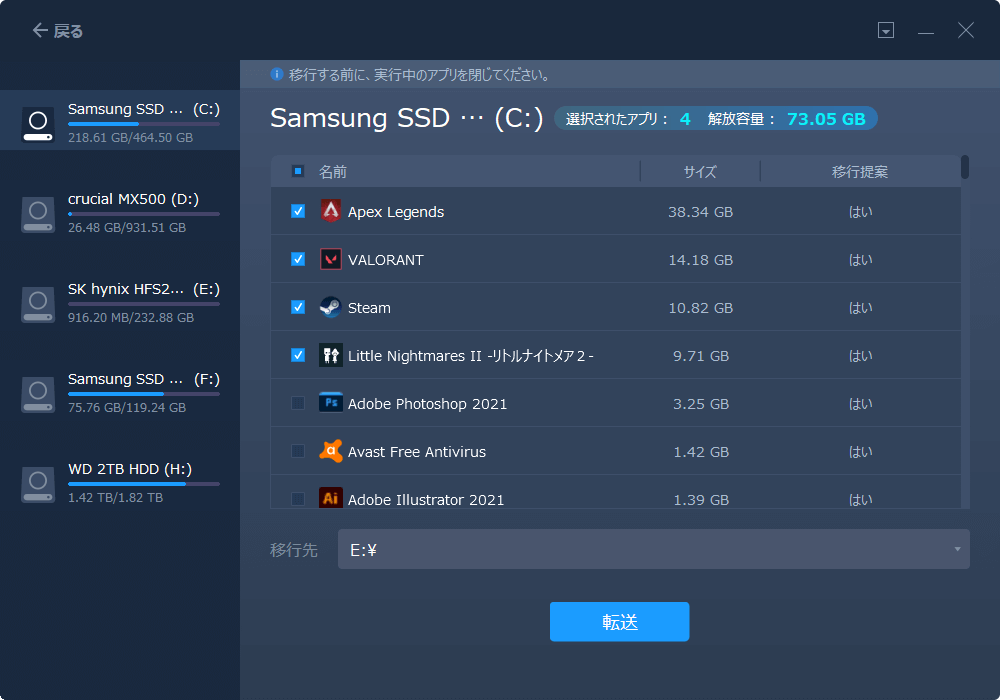Select Samsung SSD (C:) in the sidebar
Image resolution: width=1000 pixels, height=700 pixels.
click(120, 120)
